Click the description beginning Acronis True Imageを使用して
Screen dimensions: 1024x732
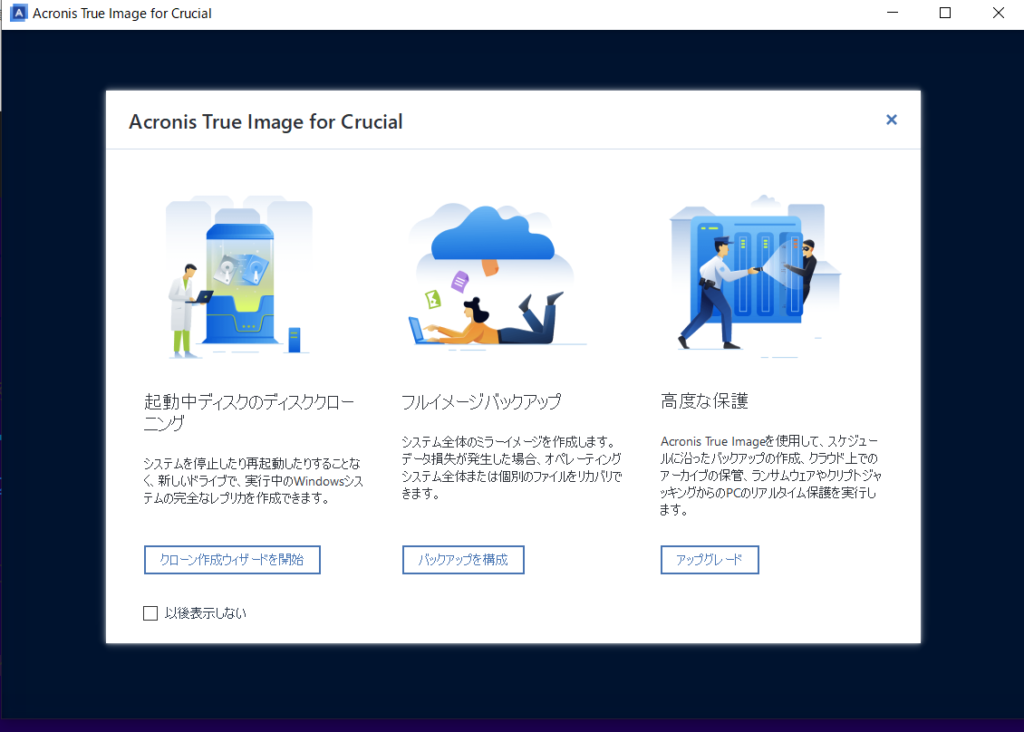[771, 475]
